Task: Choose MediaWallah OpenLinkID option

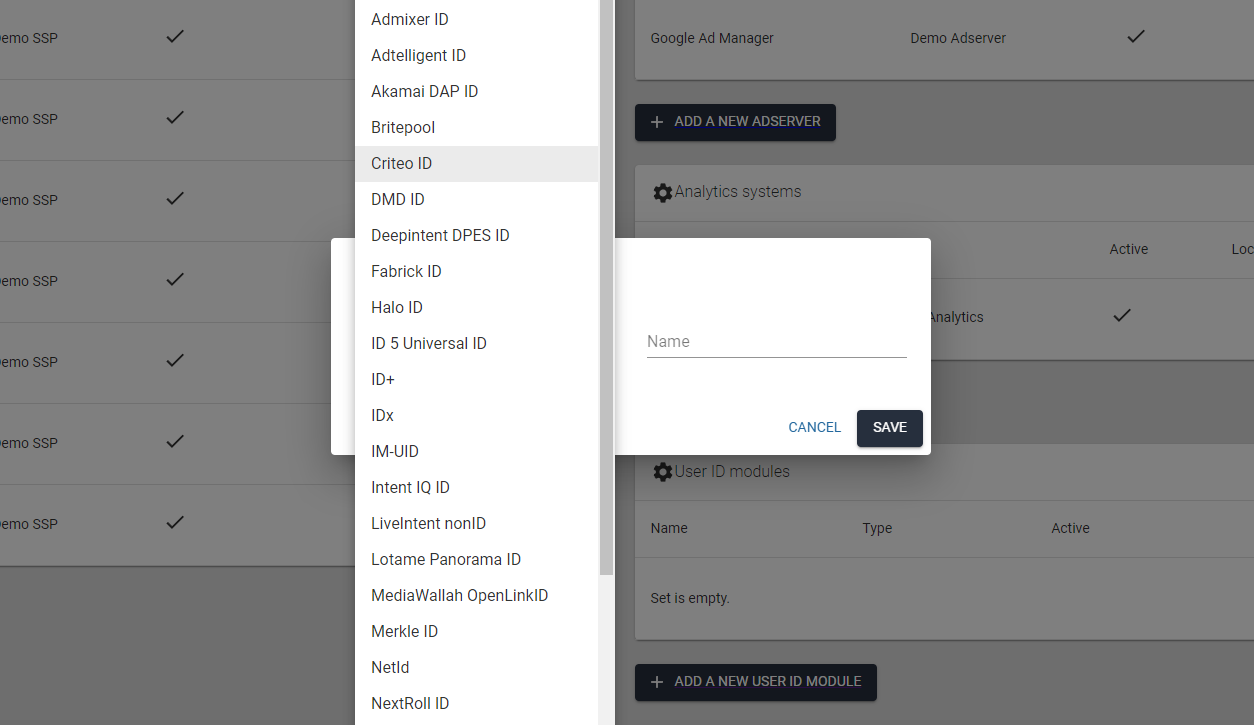Action: [x=477, y=596]
